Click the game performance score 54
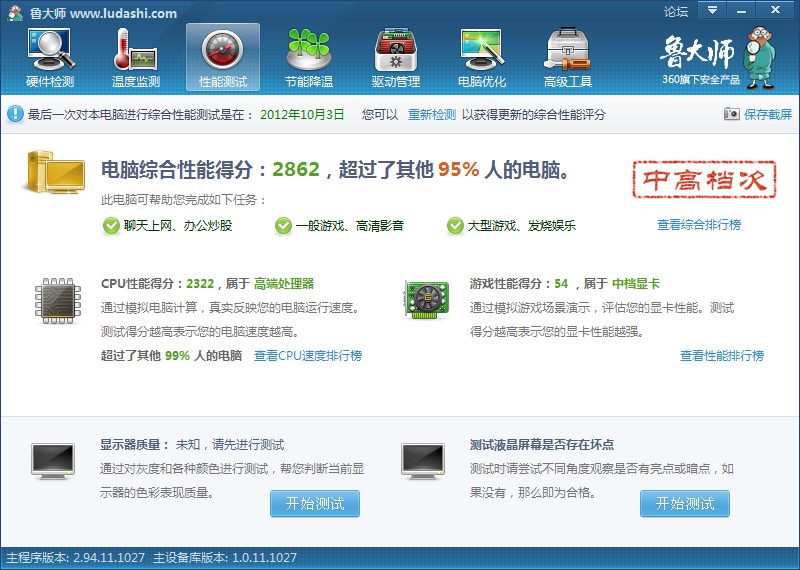This screenshot has height=570, width=800. pos(561,283)
